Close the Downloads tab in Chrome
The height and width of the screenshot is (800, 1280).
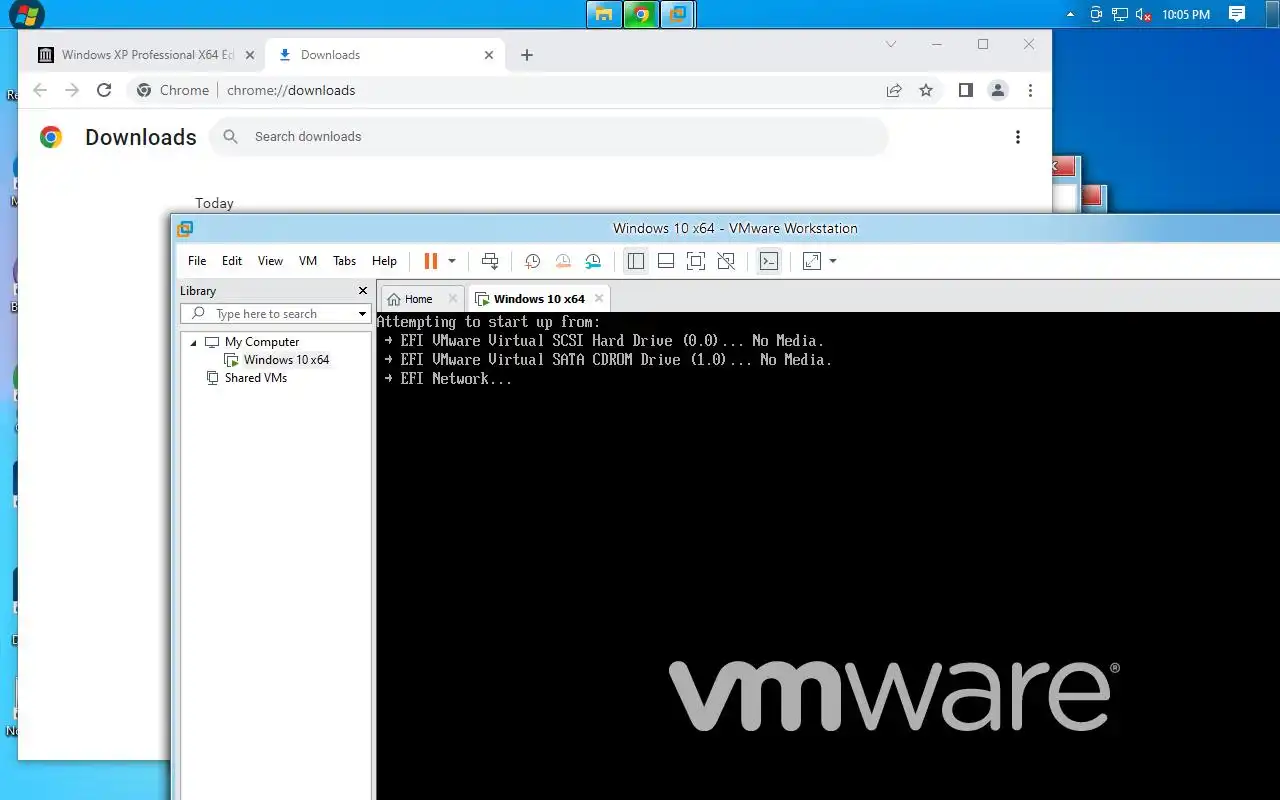(x=489, y=55)
